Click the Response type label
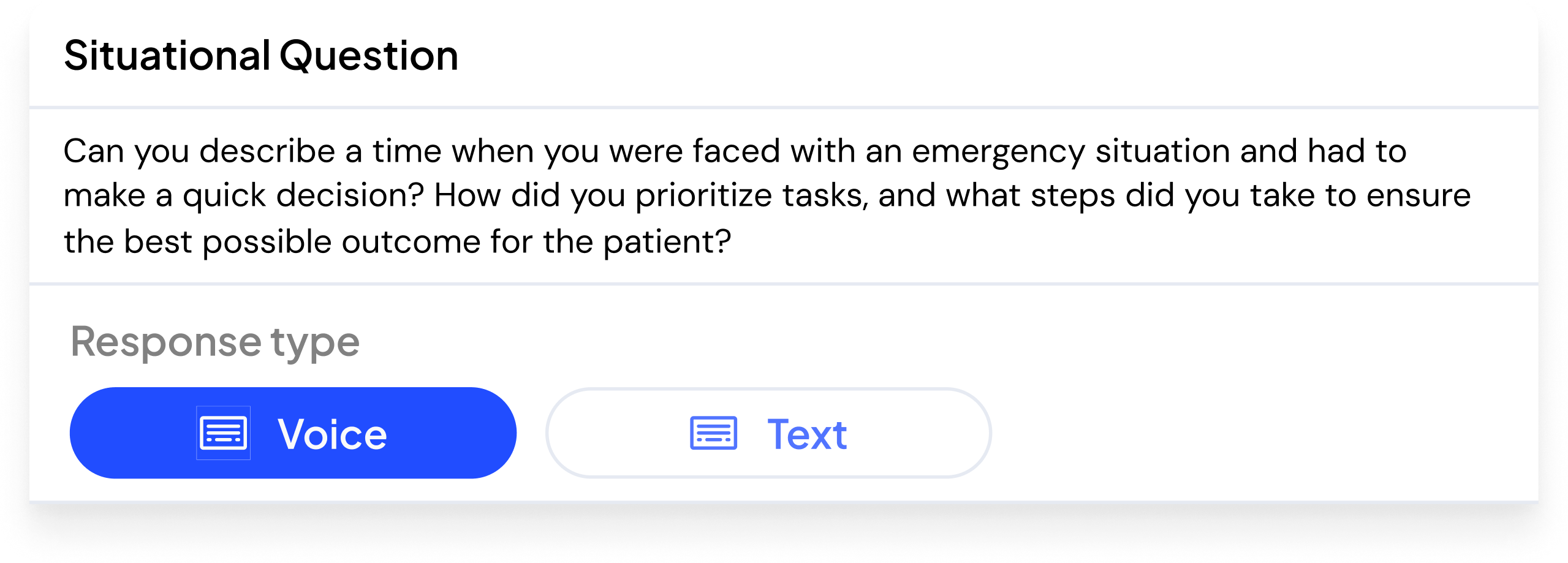1568x563 pixels. click(215, 342)
